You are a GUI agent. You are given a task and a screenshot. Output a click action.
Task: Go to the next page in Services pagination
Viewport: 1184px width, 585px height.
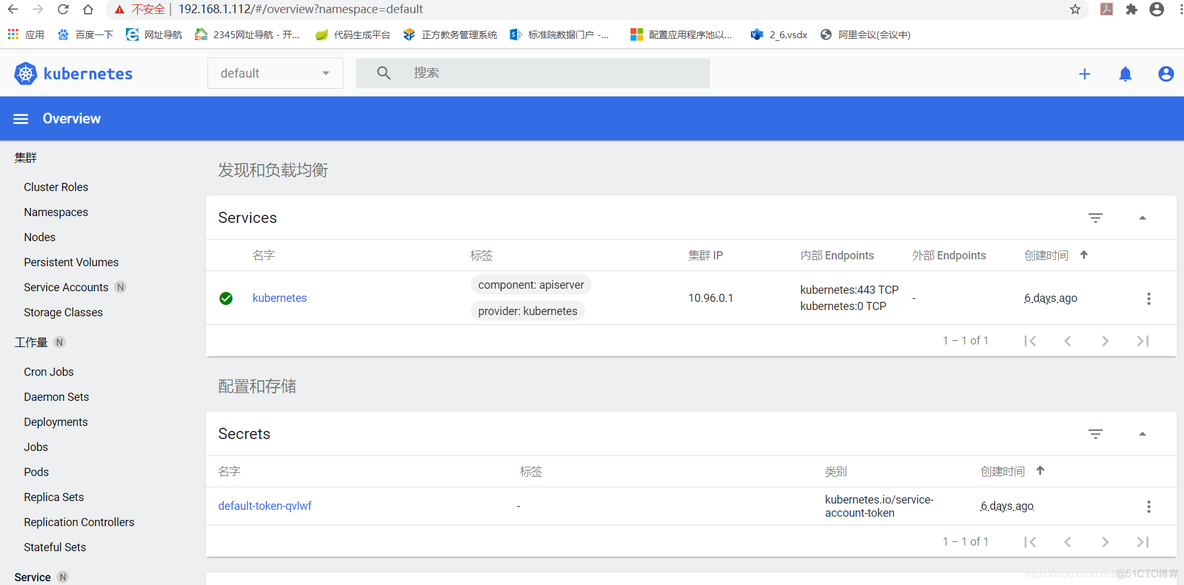[1105, 340]
